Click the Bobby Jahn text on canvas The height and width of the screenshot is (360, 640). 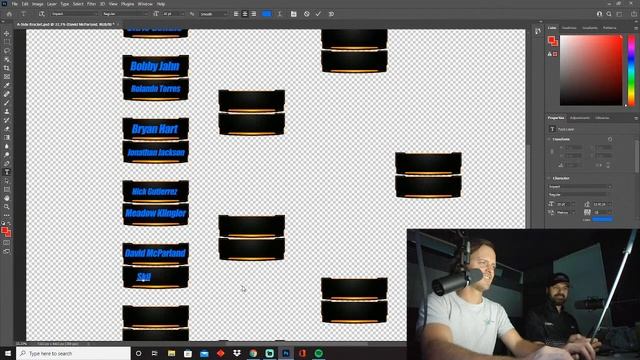tap(155, 66)
